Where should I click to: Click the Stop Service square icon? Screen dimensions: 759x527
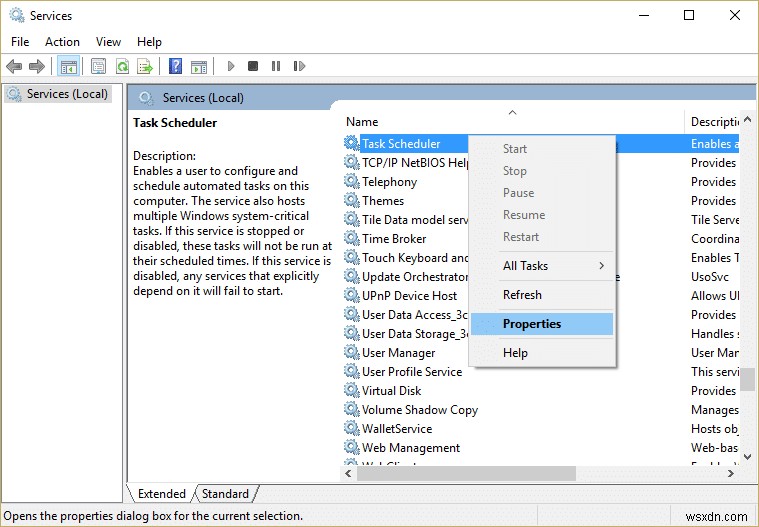[x=253, y=66]
